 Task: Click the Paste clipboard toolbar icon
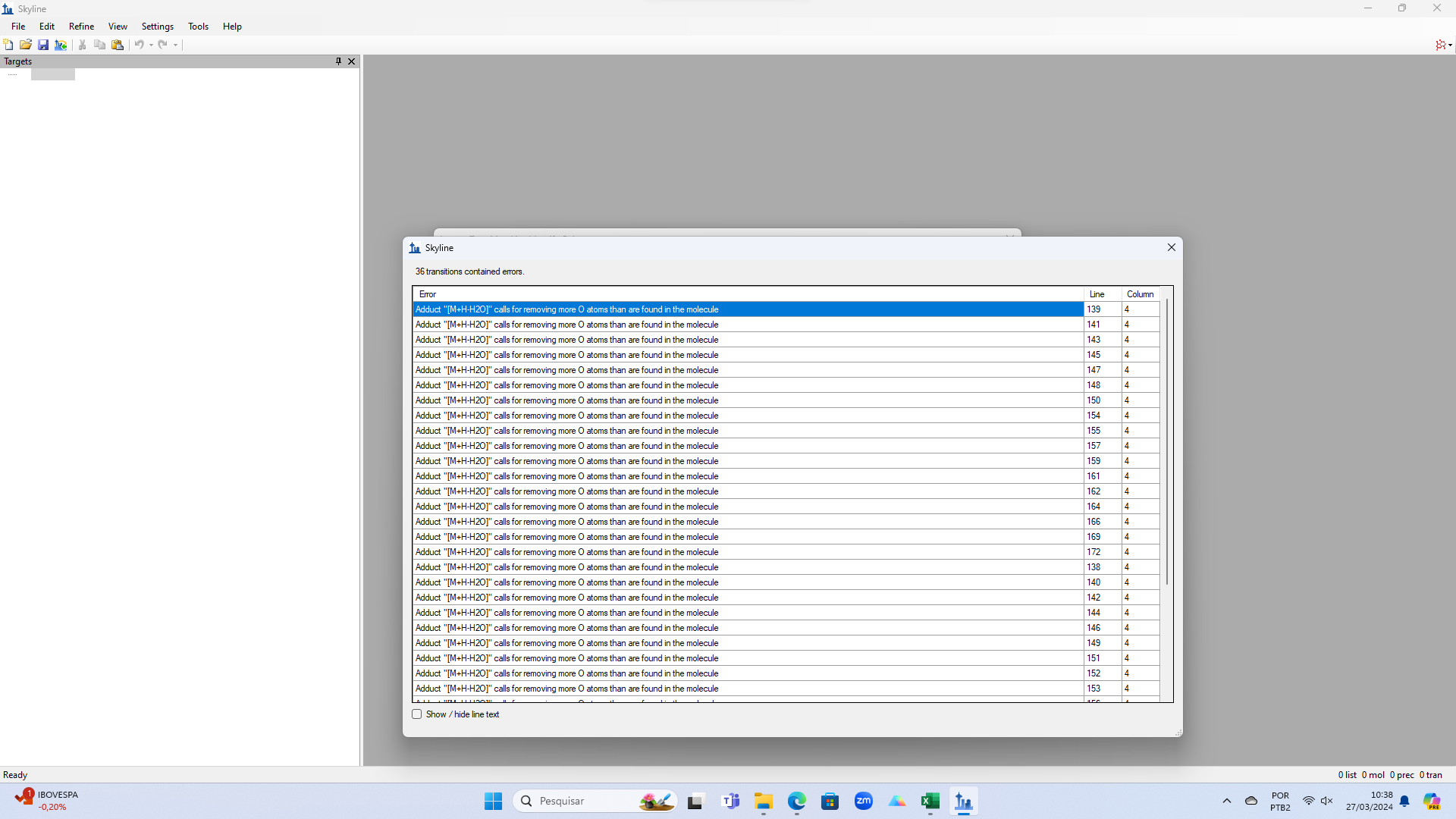tap(118, 45)
